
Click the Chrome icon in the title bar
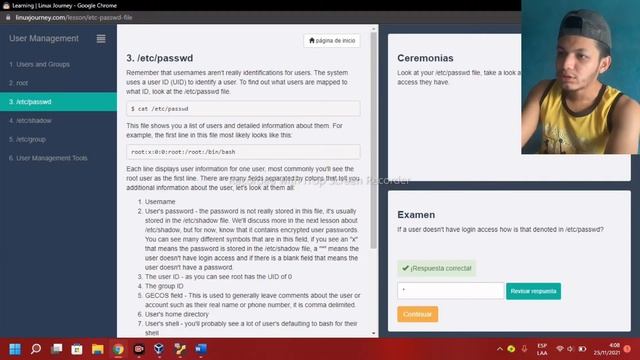pyautogui.click(x=6, y=6)
